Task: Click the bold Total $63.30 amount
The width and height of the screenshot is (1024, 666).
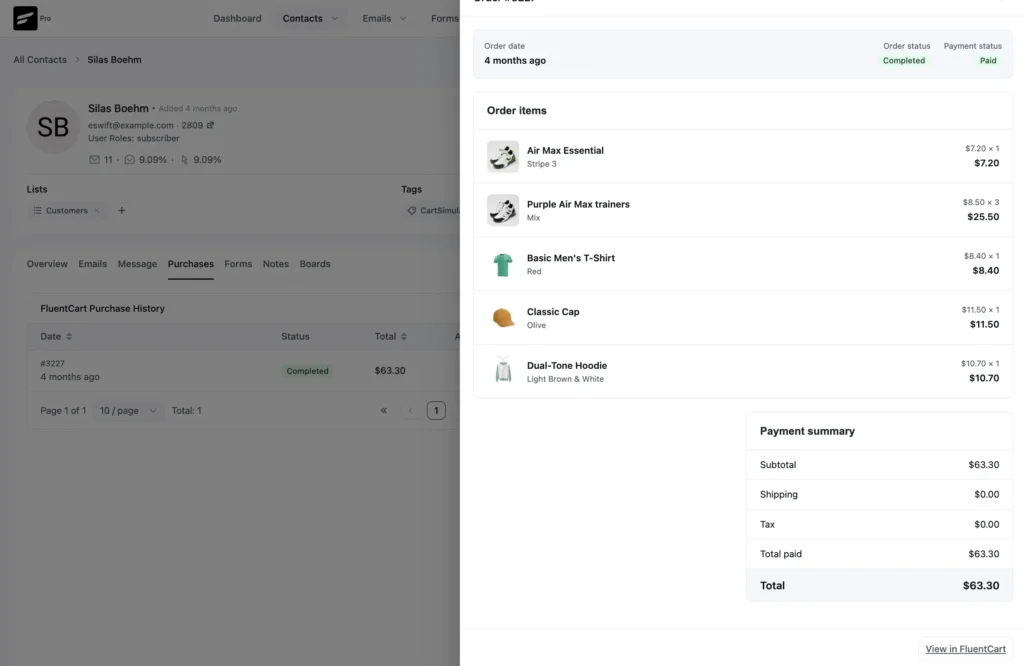Action: pos(981,586)
